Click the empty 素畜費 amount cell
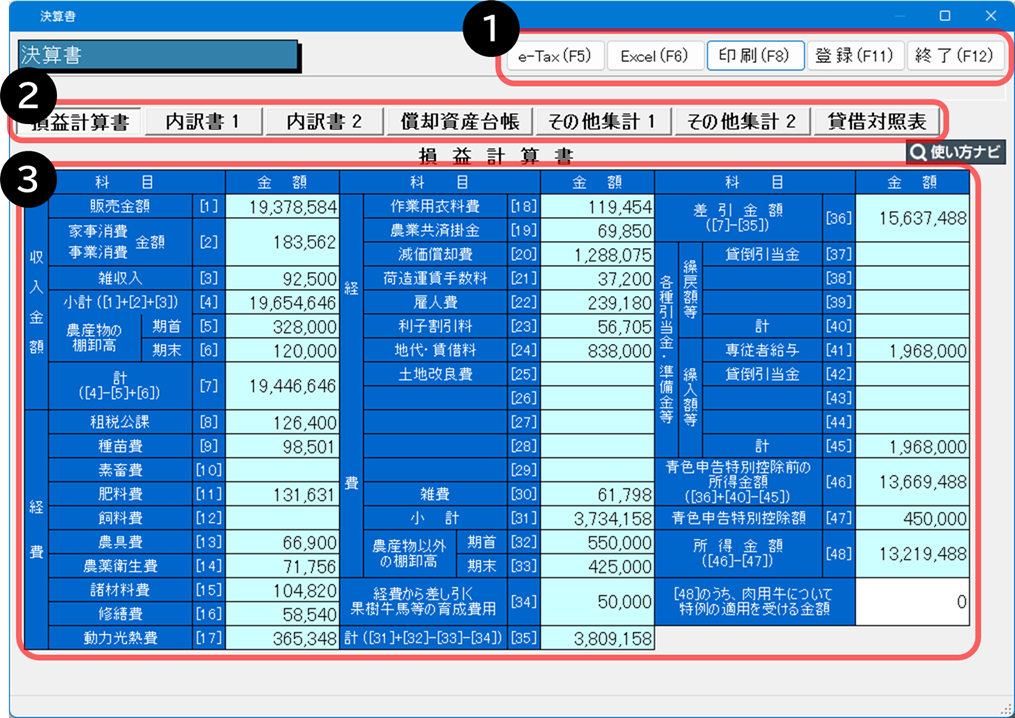1015x718 pixels. pyautogui.click(x=282, y=469)
